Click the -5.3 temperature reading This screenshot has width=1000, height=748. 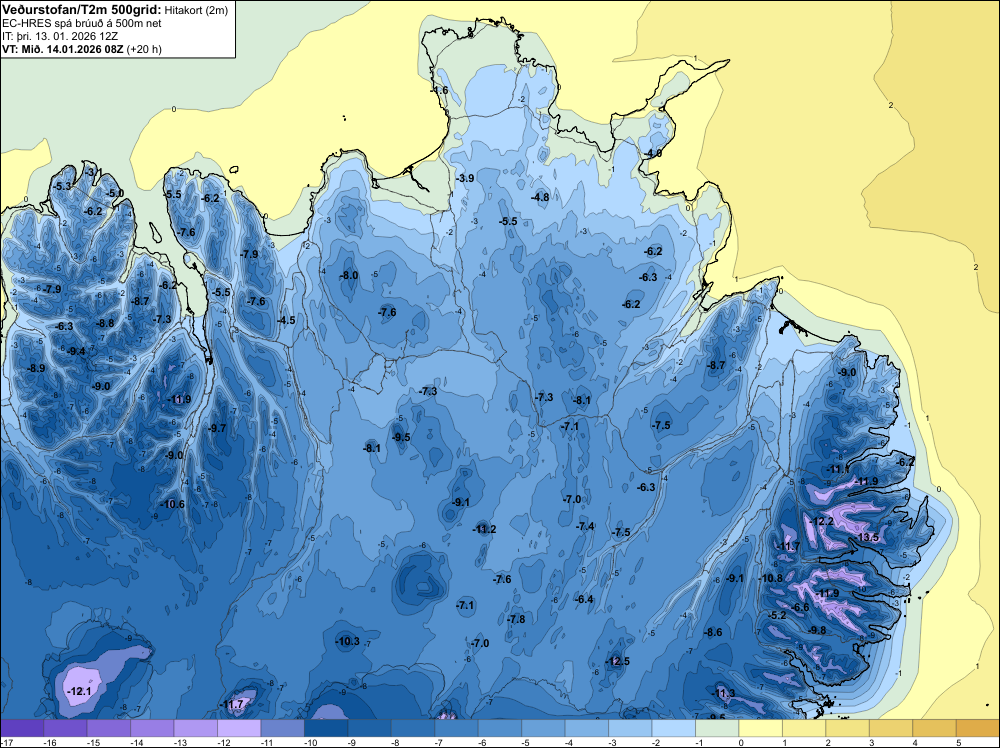(x=62, y=186)
